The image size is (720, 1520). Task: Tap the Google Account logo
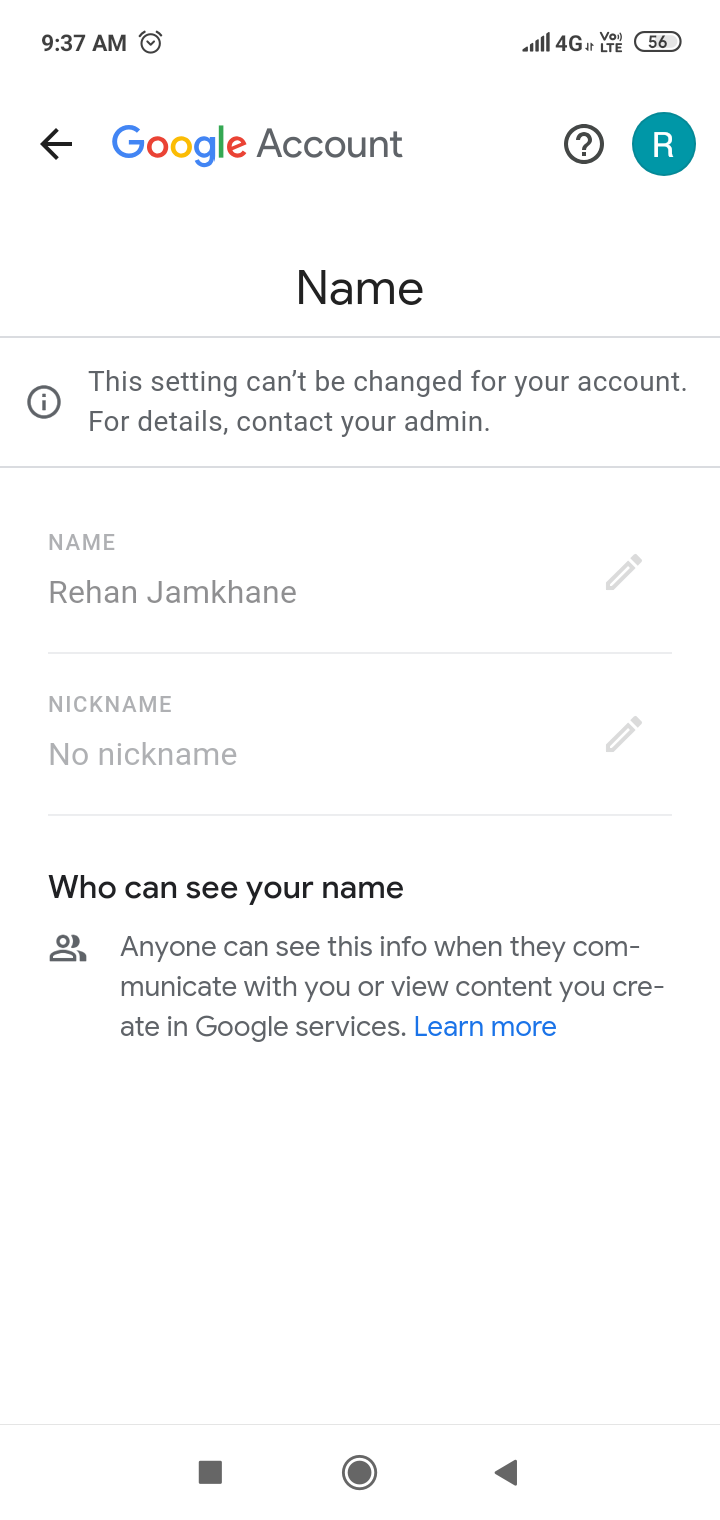(257, 145)
